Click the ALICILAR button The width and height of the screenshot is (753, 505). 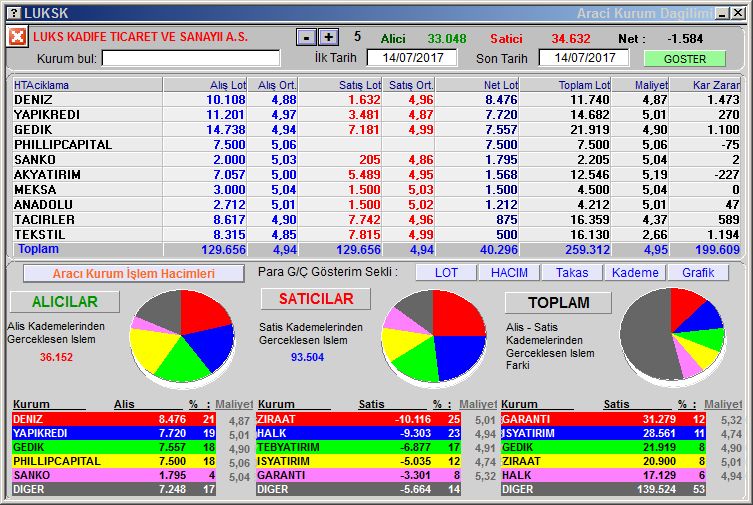pos(65,301)
